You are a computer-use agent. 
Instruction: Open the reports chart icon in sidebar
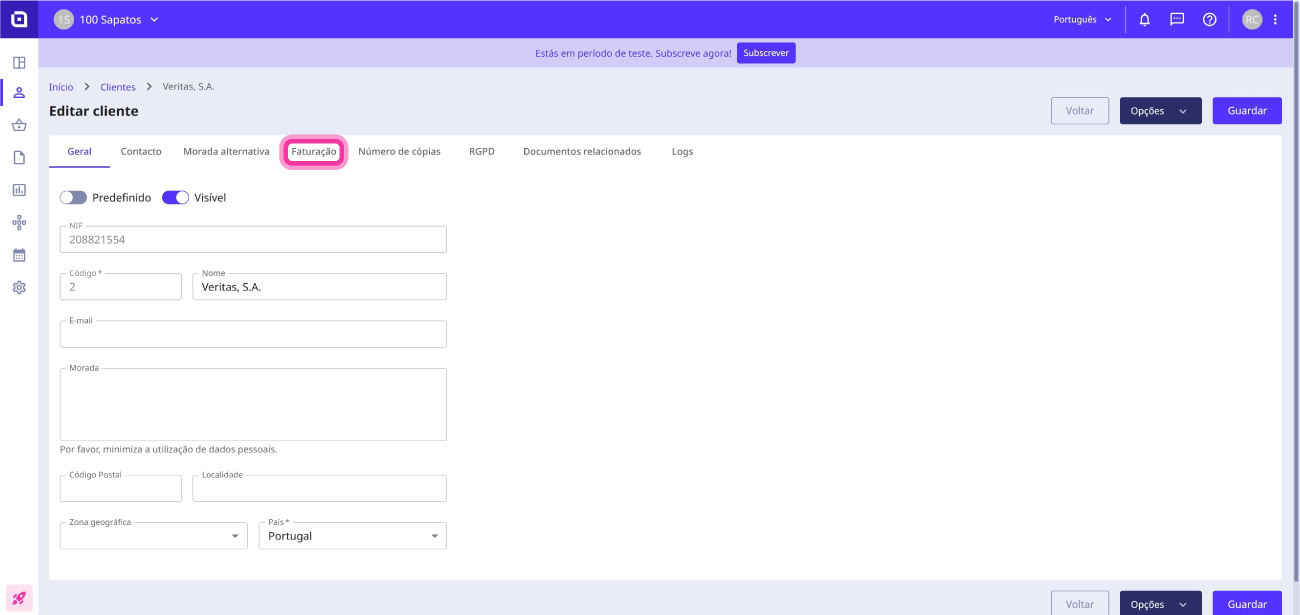click(19, 190)
